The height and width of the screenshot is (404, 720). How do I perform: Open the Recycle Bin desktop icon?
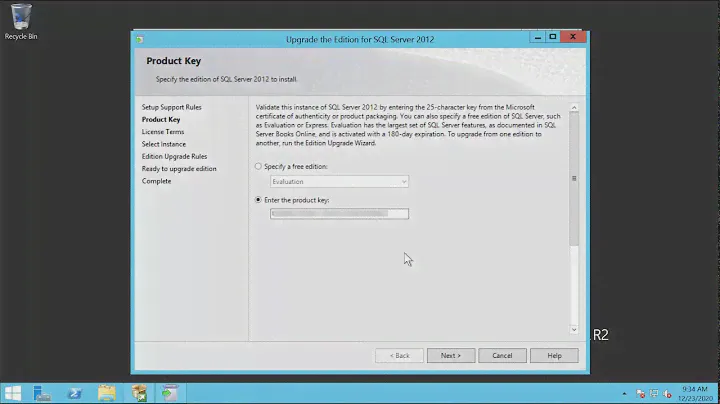tap(20, 20)
